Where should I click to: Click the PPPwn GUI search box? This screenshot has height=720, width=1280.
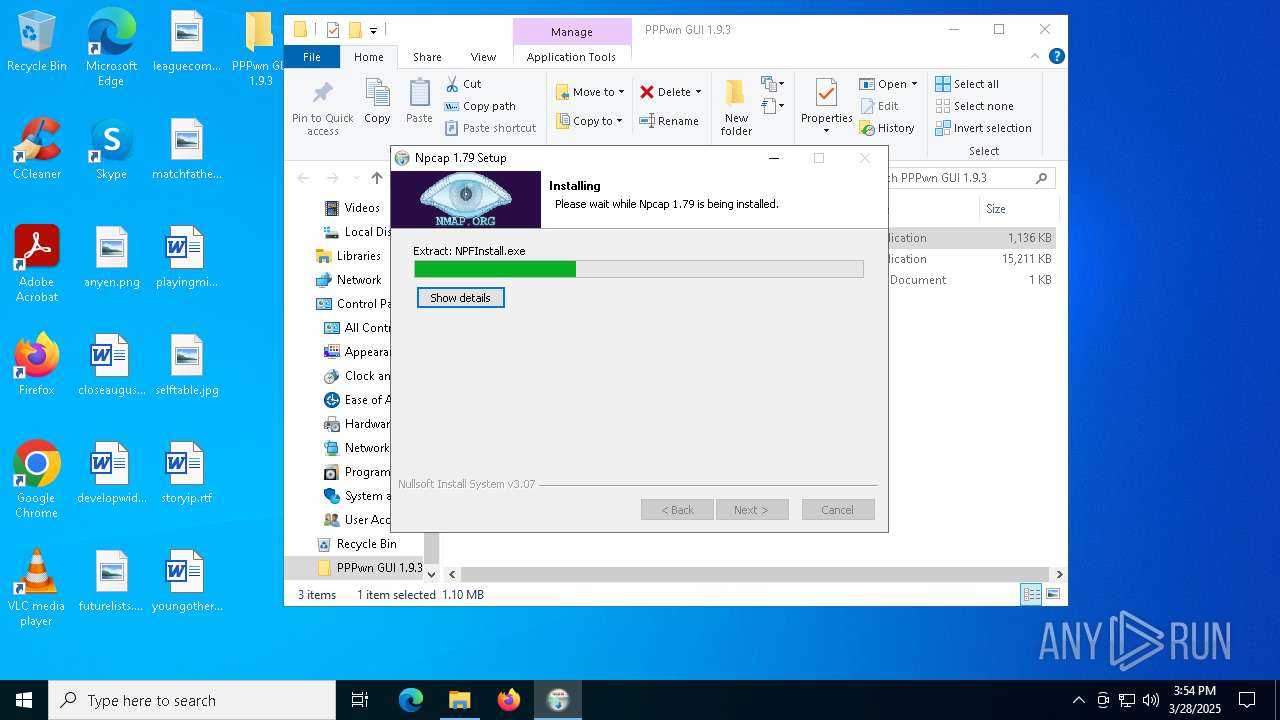click(x=970, y=178)
